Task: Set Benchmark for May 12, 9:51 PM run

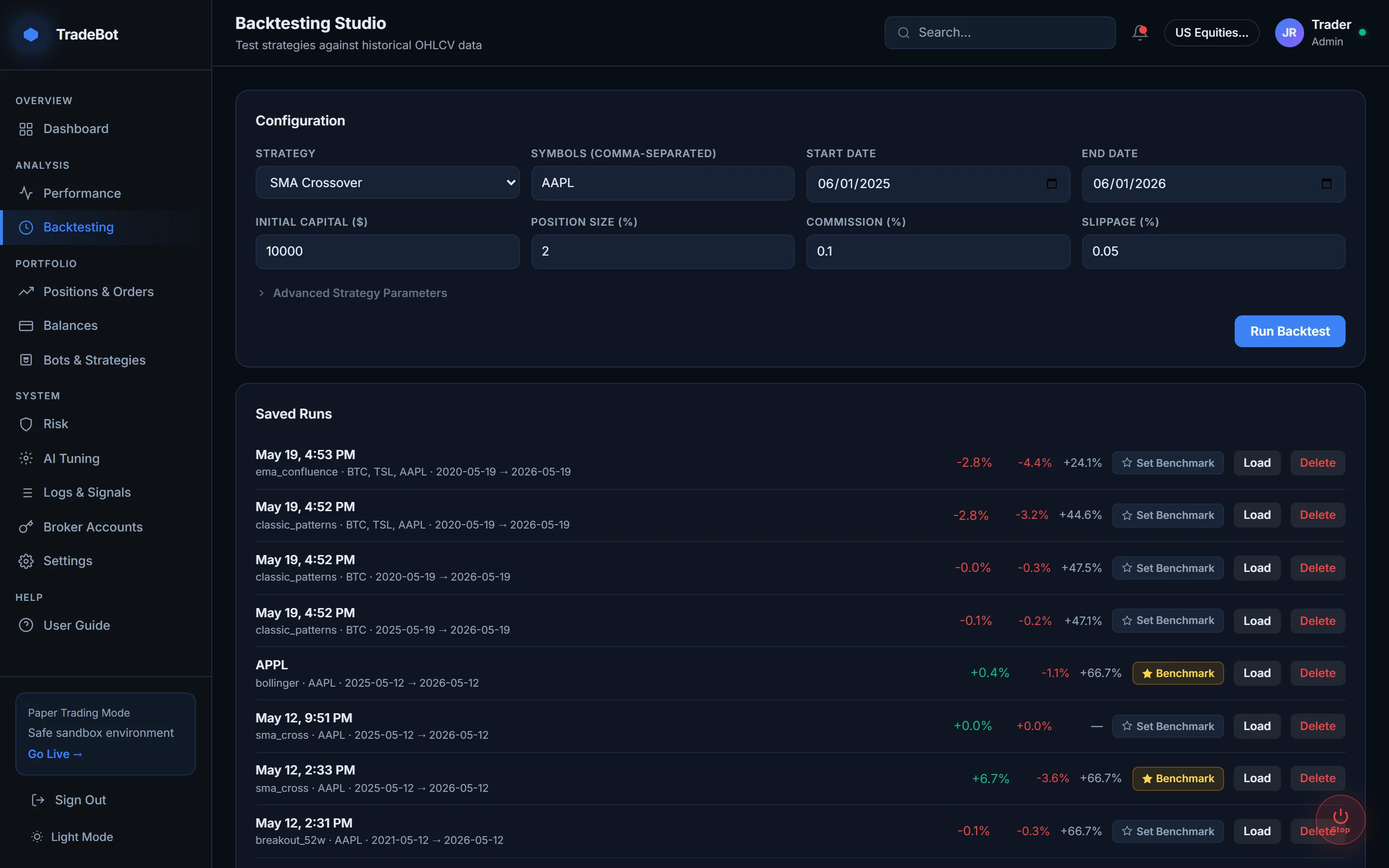Action: click(1168, 726)
